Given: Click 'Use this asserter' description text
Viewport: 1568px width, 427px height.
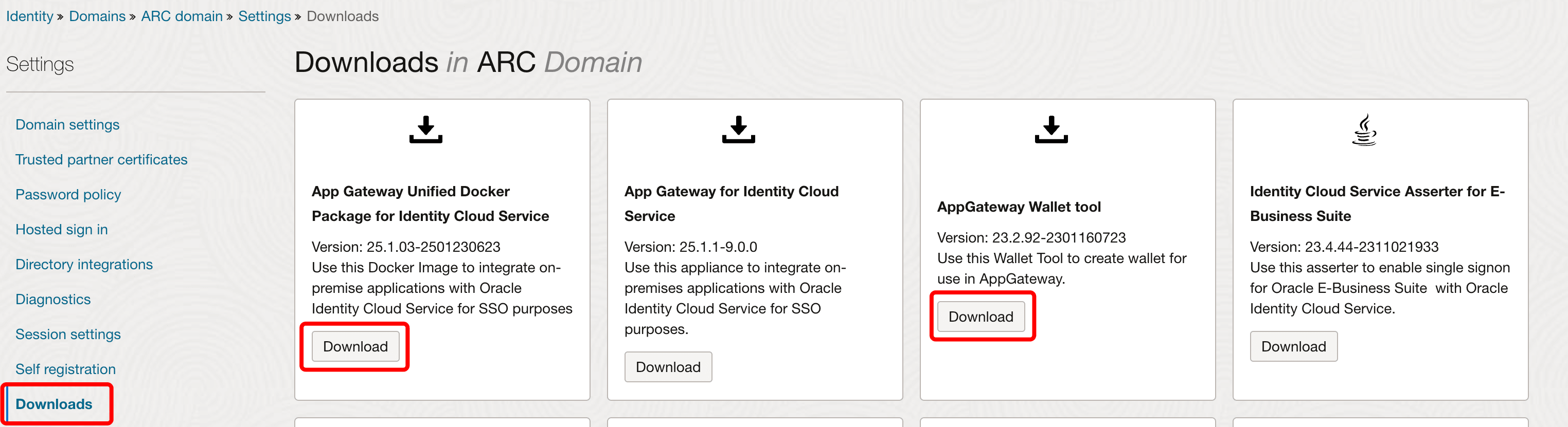Looking at the screenshot, I should click(1380, 288).
